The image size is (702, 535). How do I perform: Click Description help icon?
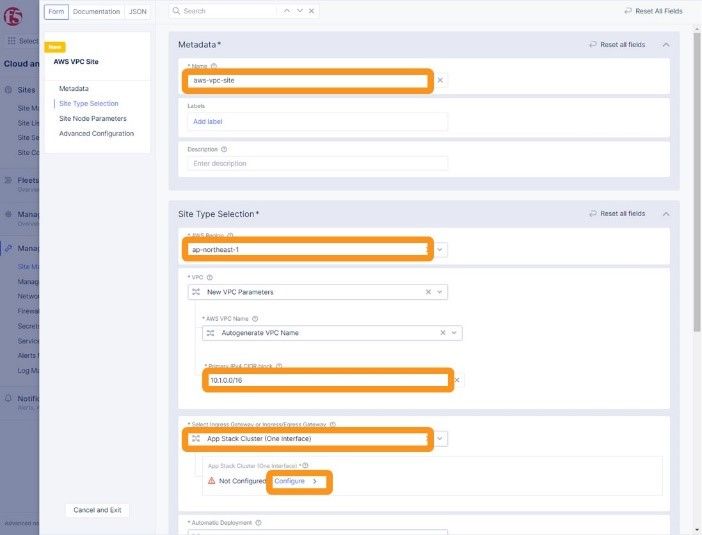pyautogui.click(x=224, y=149)
